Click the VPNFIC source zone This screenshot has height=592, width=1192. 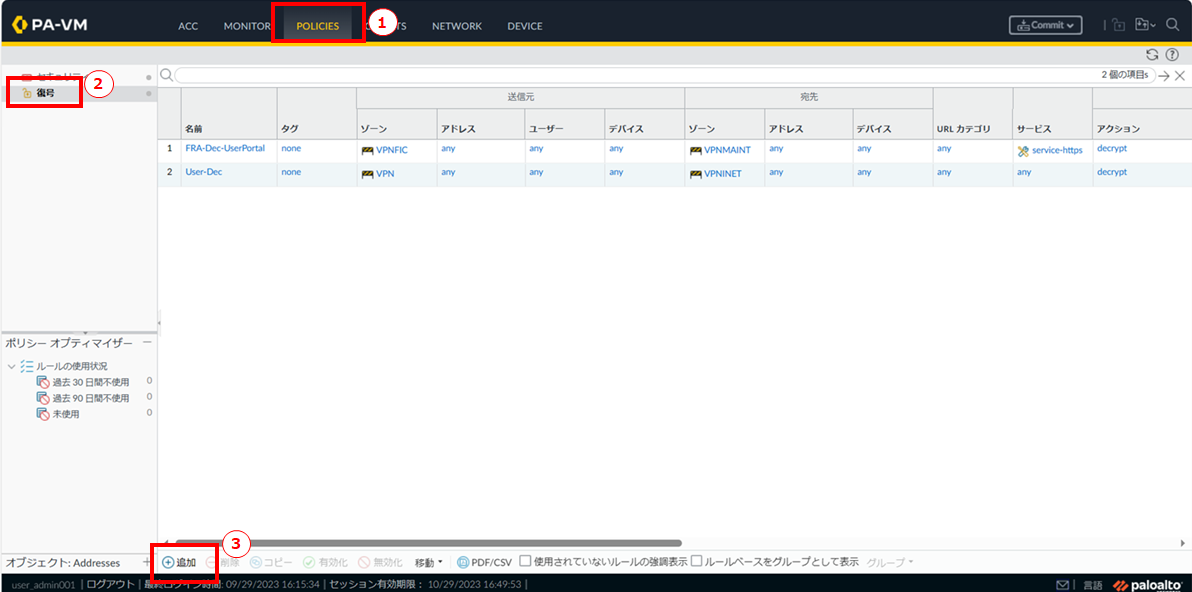coord(392,150)
